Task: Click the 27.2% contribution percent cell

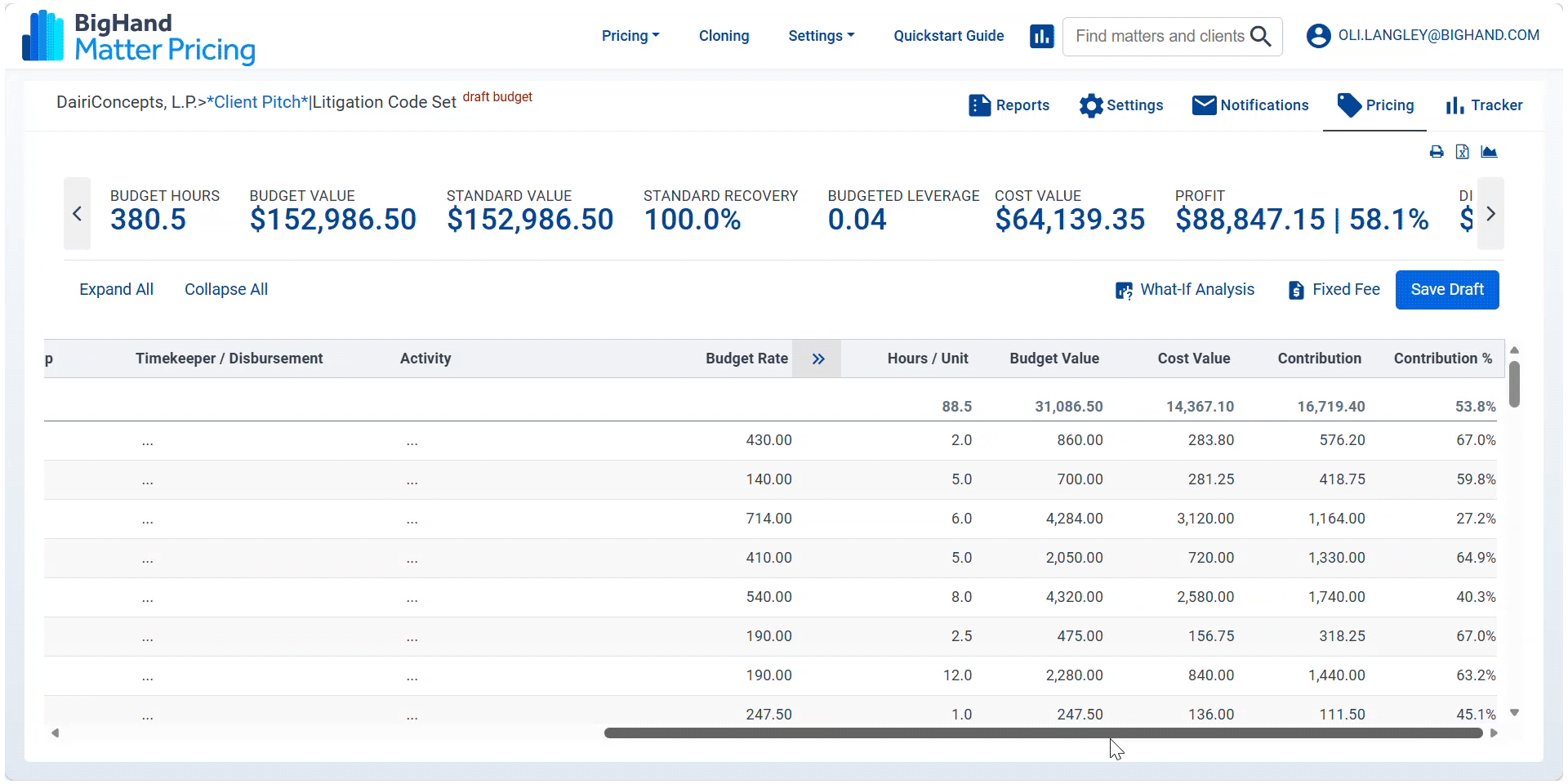Action: pos(1477,519)
